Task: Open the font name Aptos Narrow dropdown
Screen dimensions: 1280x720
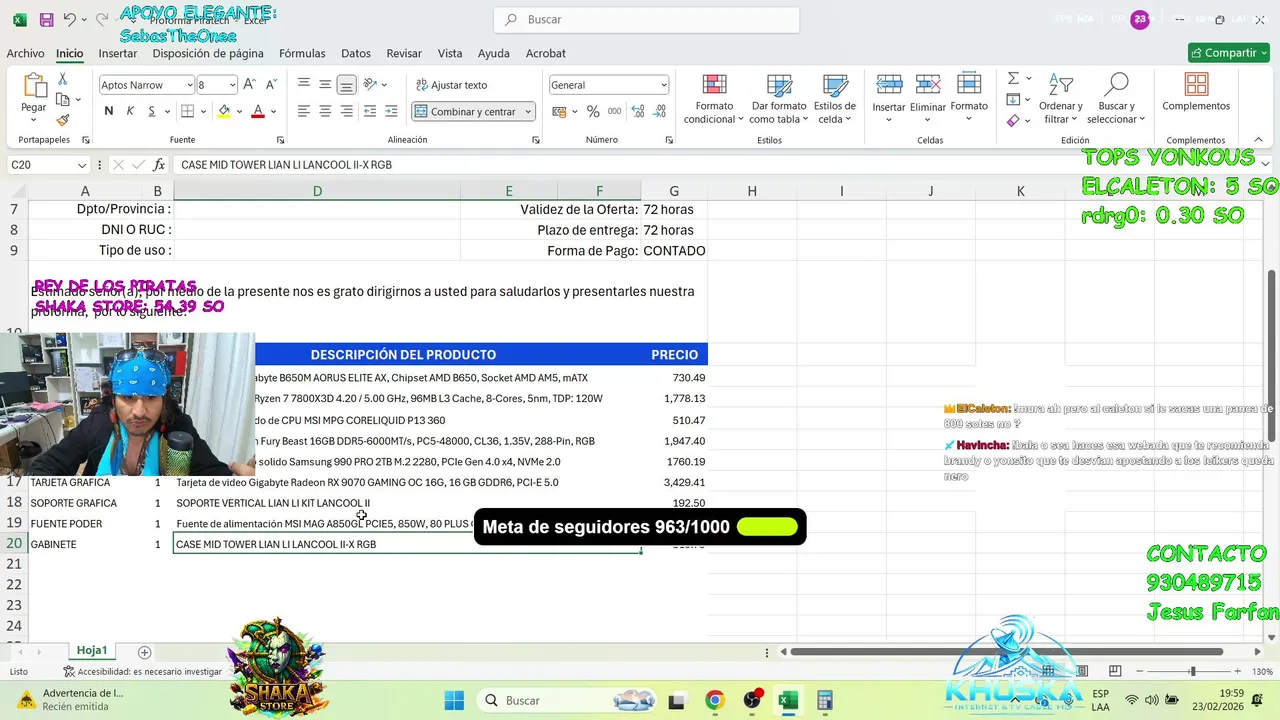Action: coord(188,85)
